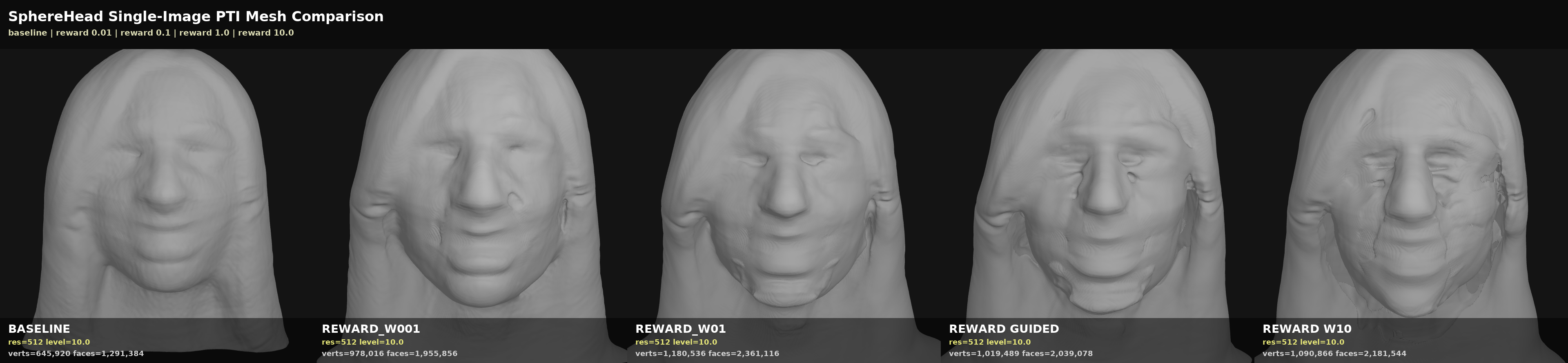
Task: Click verts=1,090,866 faces=2,181,544 text
Action: (x=1334, y=353)
